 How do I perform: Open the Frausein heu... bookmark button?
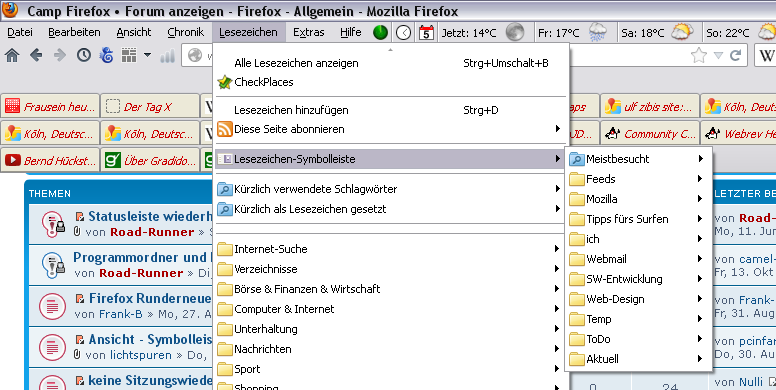coord(50,106)
